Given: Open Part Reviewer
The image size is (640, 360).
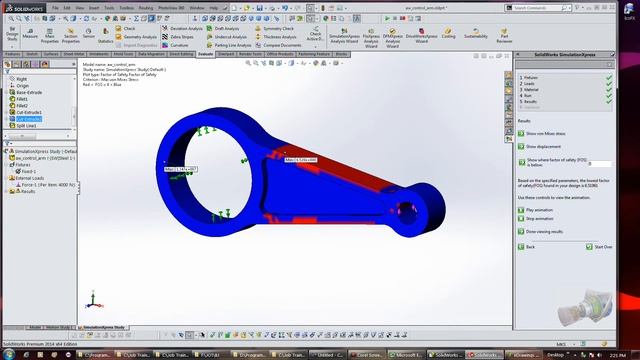Looking at the screenshot, I should (x=504, y=36).
